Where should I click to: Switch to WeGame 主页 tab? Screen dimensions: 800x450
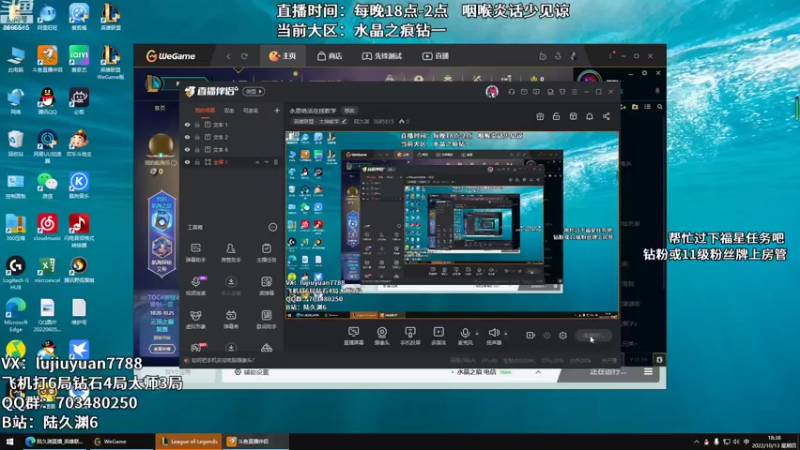pos(283,56)
